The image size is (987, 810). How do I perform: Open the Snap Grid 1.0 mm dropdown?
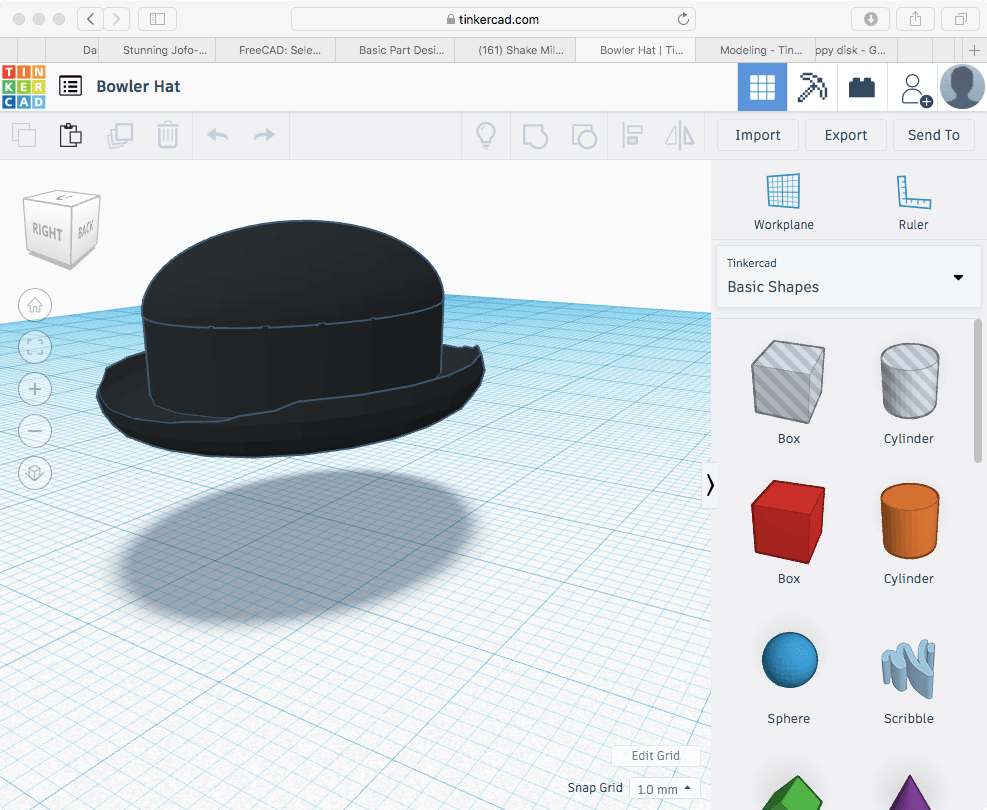664,789
